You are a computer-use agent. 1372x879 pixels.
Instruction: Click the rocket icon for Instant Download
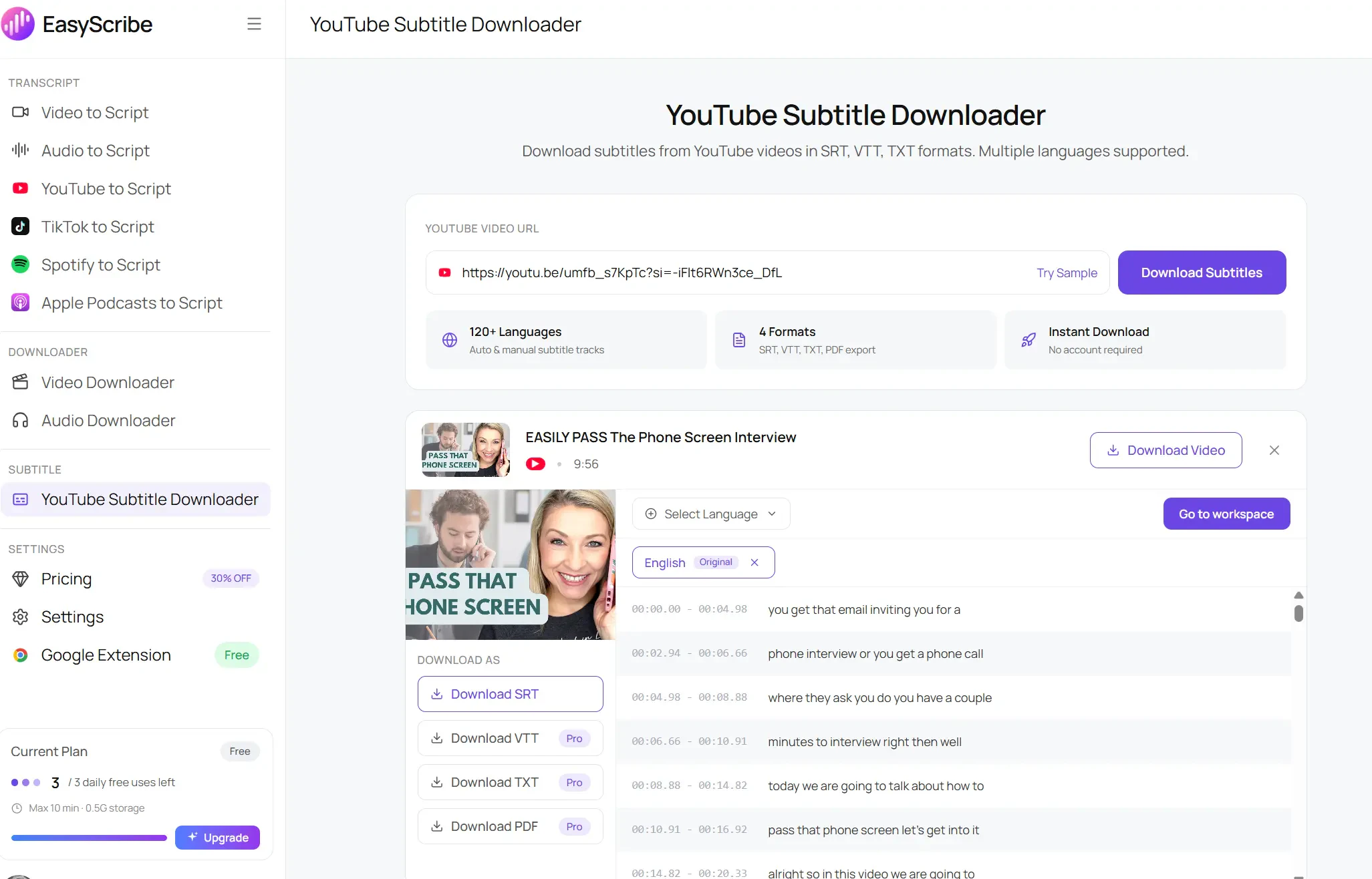coord(1028,340)
